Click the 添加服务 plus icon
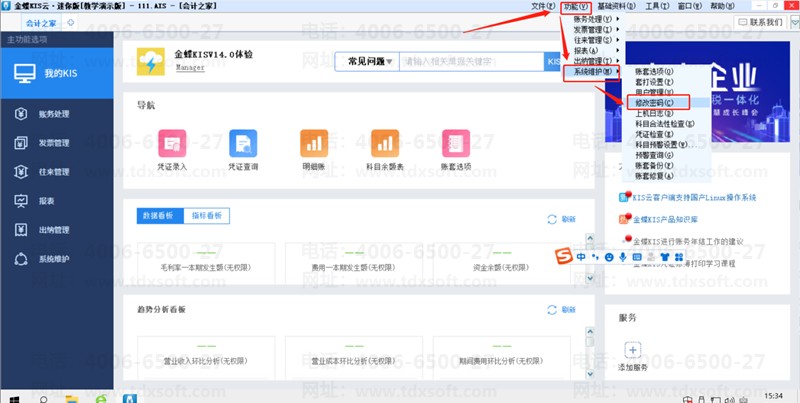Screen dimensions: 800x403 tap(633, 350)
